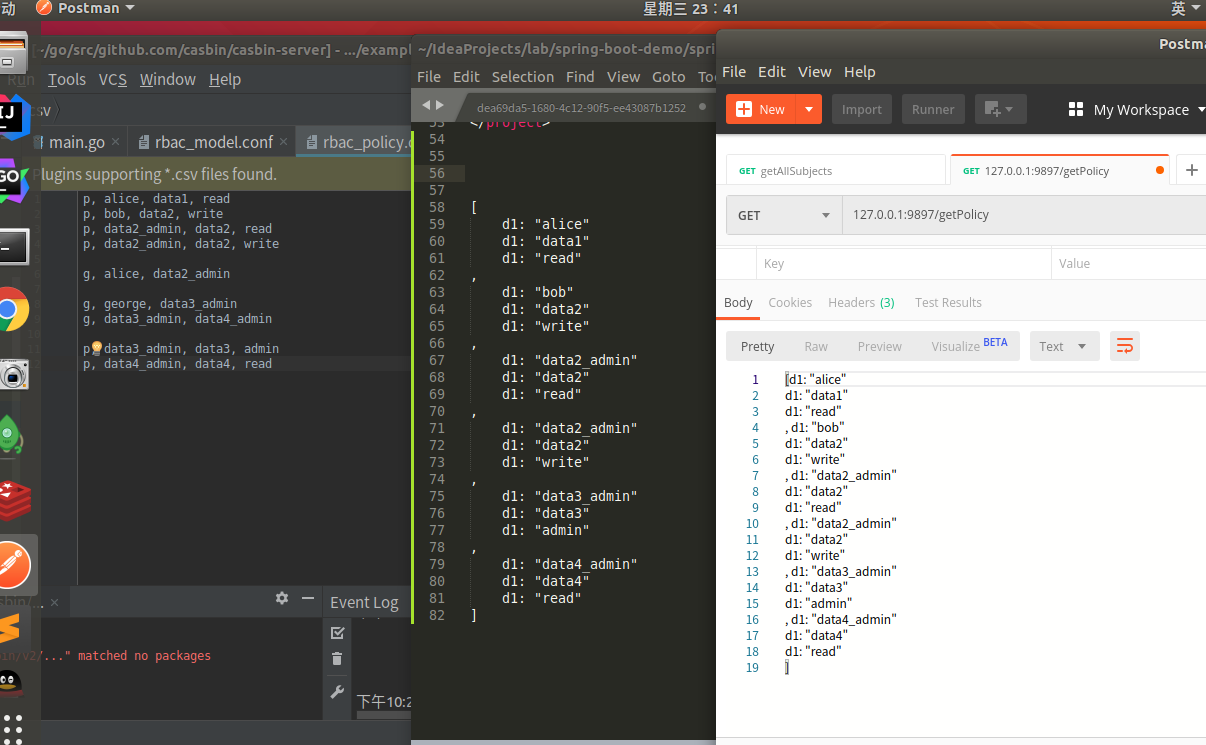Click Sublime next tab arrow
The height and width of the screenshot is (745, 1206).
(x=439, y=105)
